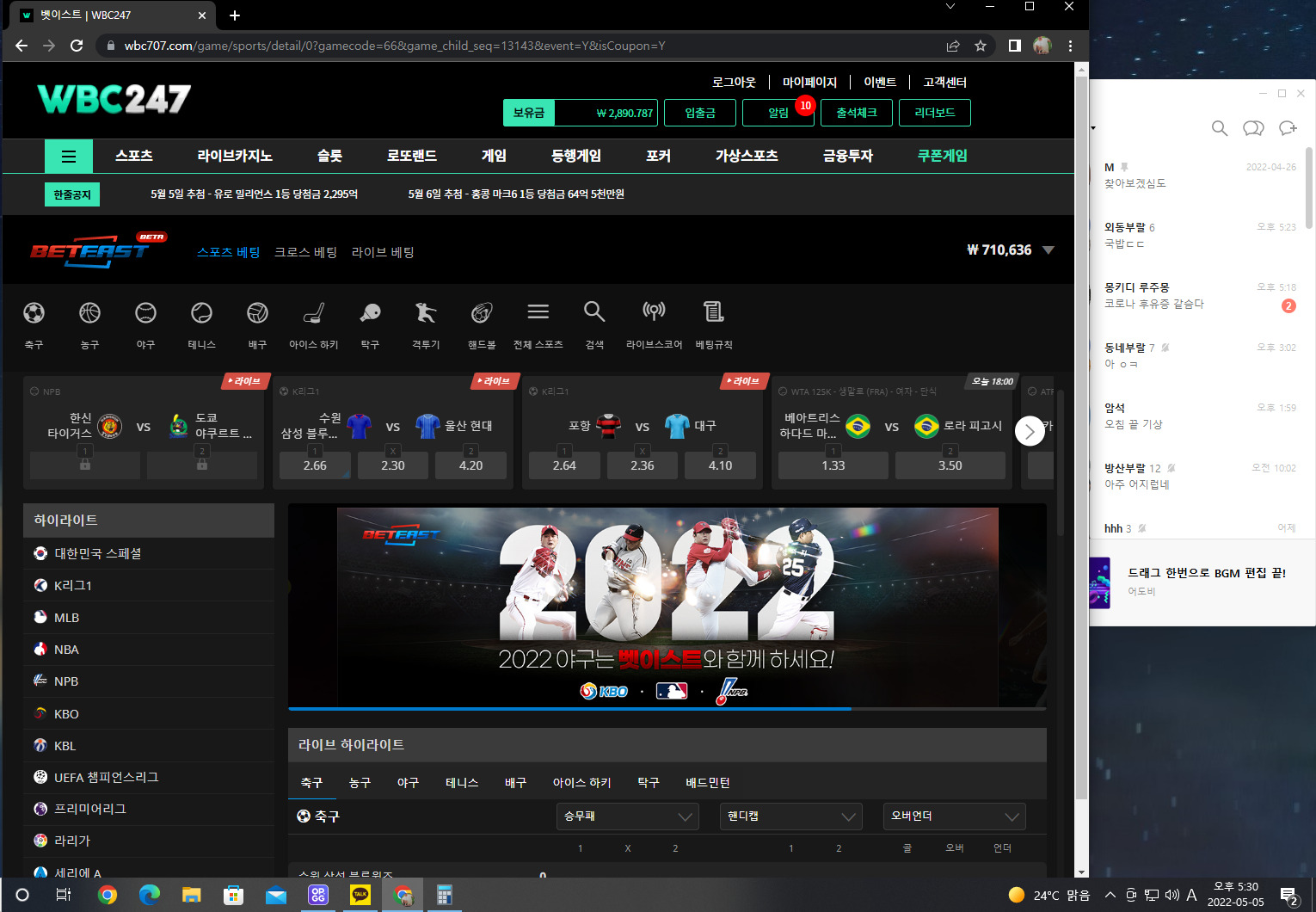This screenshot has height=912, width=1316.
Task: Open the share page icon in address bar
Action: click(x=953, y=46)
